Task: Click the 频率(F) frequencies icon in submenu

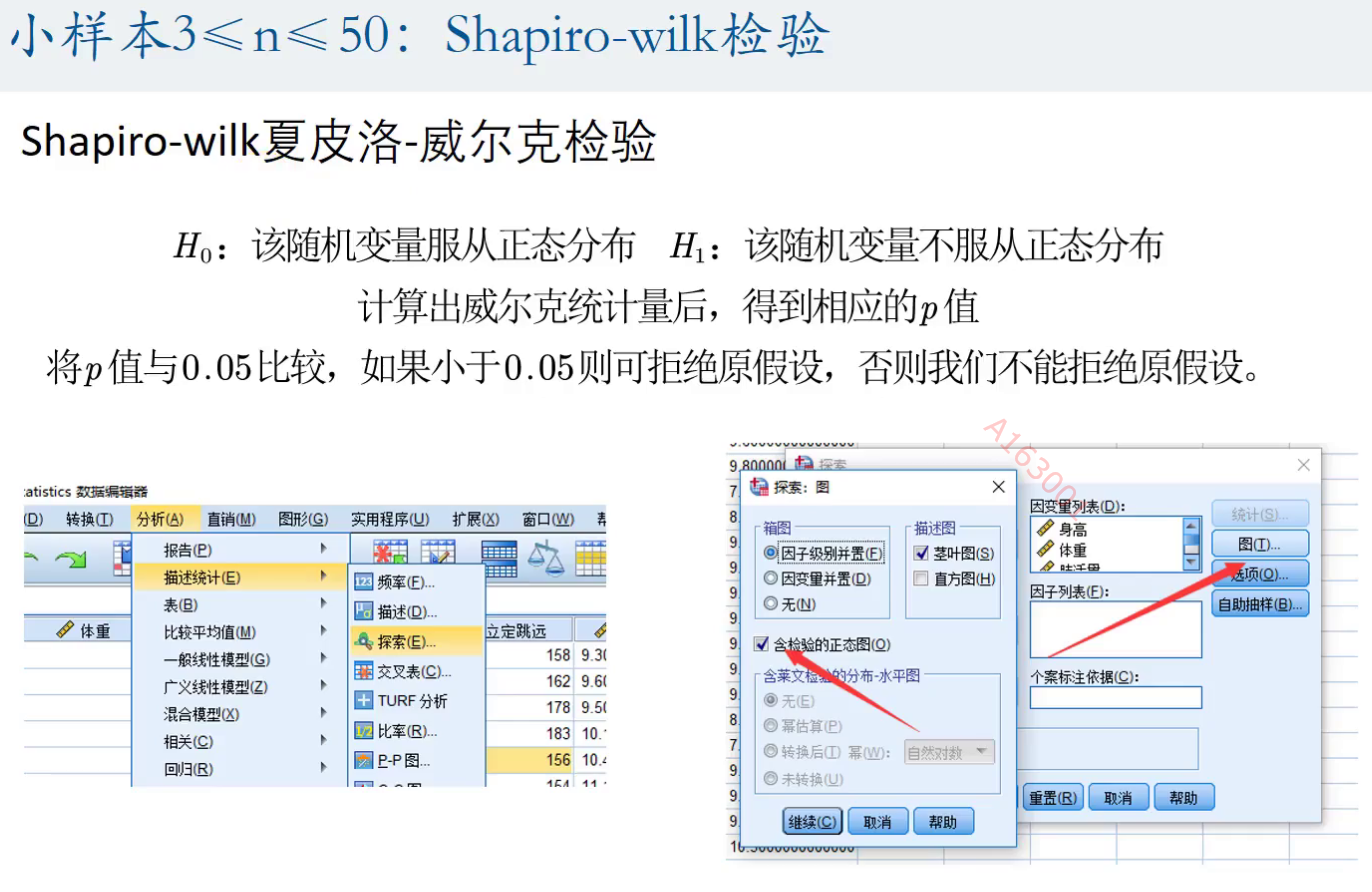Action: pyautogui.click(x=364, y=583)
